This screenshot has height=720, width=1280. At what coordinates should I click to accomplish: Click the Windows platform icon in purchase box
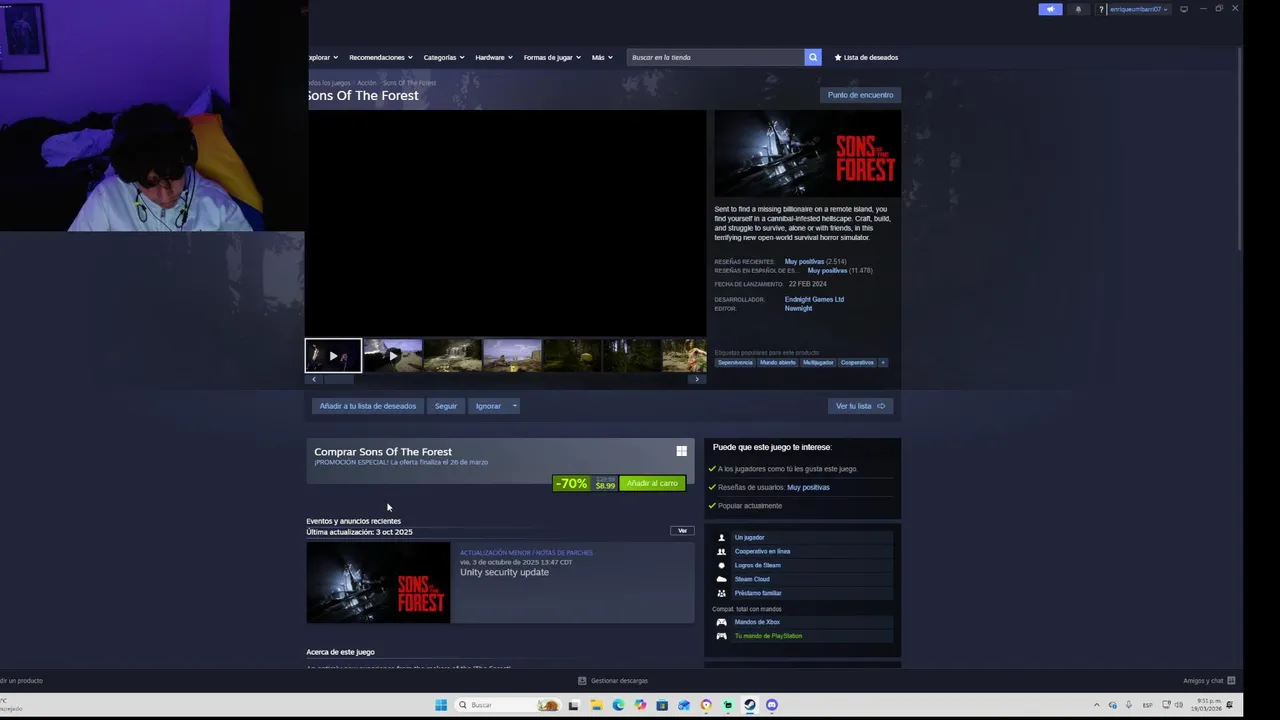681,451
